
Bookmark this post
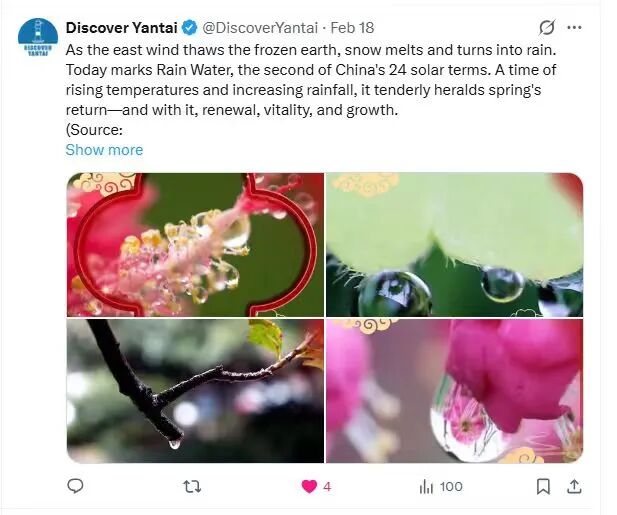pos(543,486)
